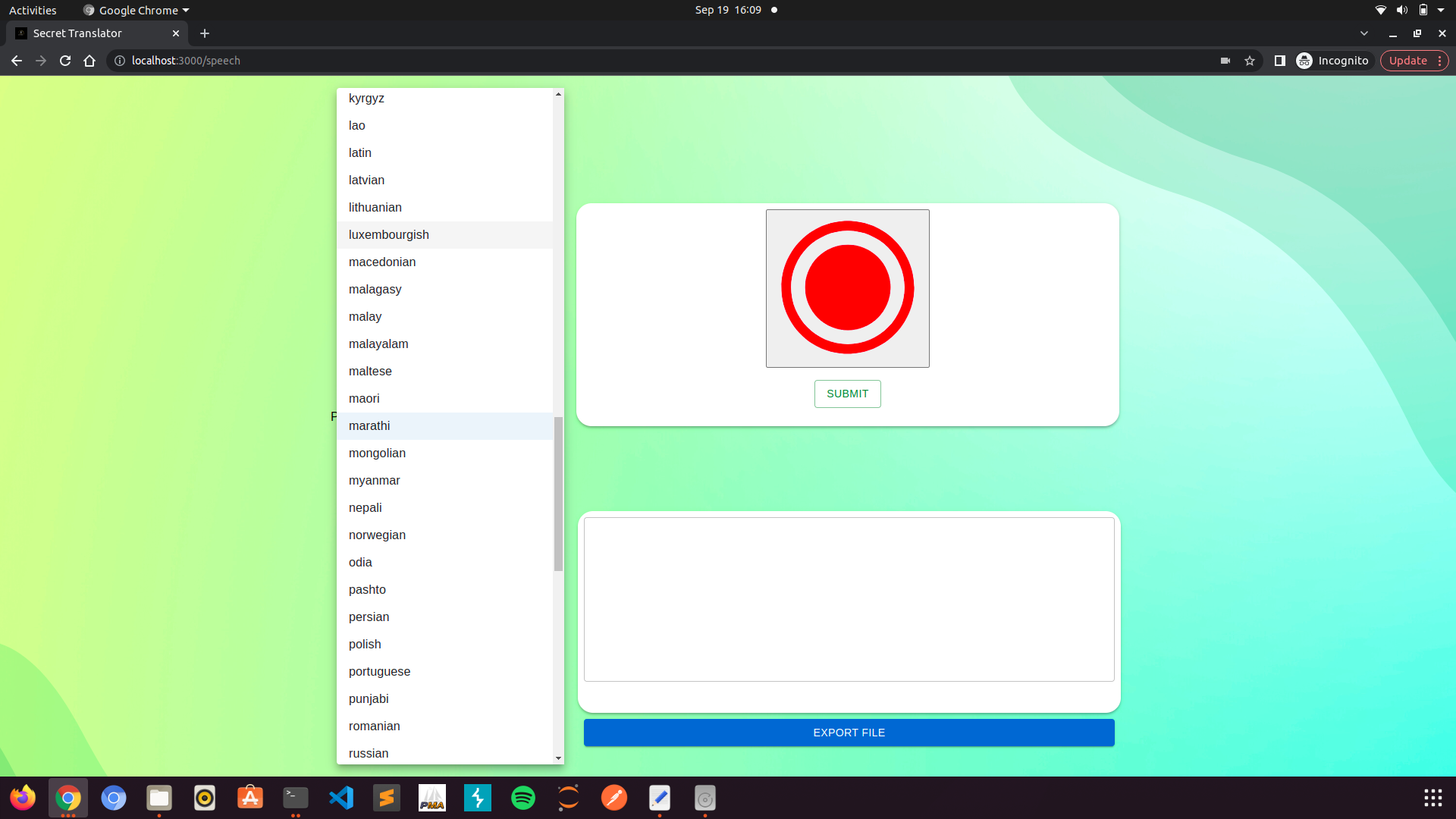The width and height of the screenshot is (1456, 819).
Task: Open the teal lightning-bolt dock app
Action: (x=478, y=798)
